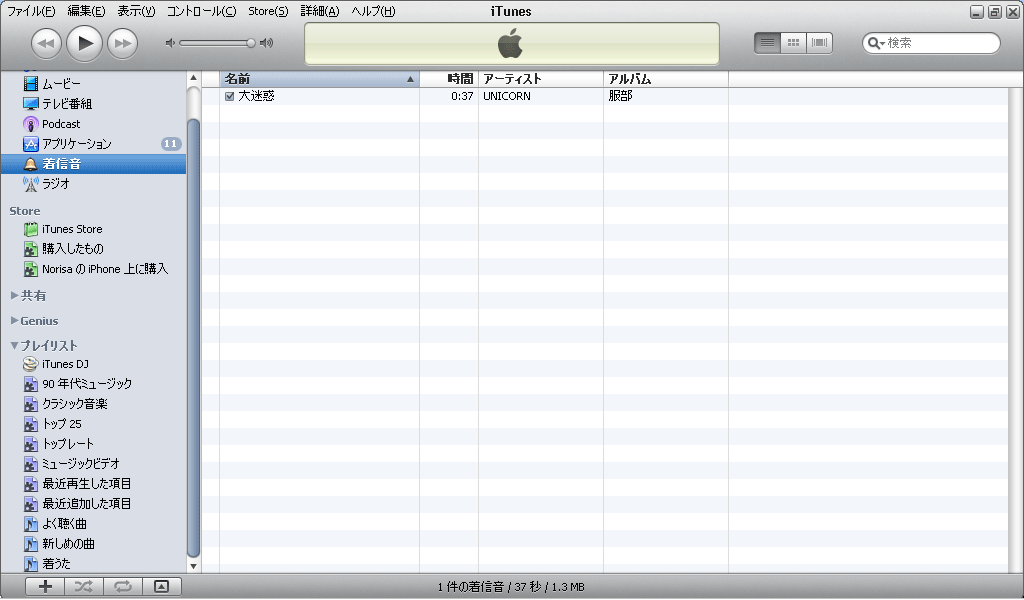Open 着うた playlist
The image size is (1024, 600).
93,563
